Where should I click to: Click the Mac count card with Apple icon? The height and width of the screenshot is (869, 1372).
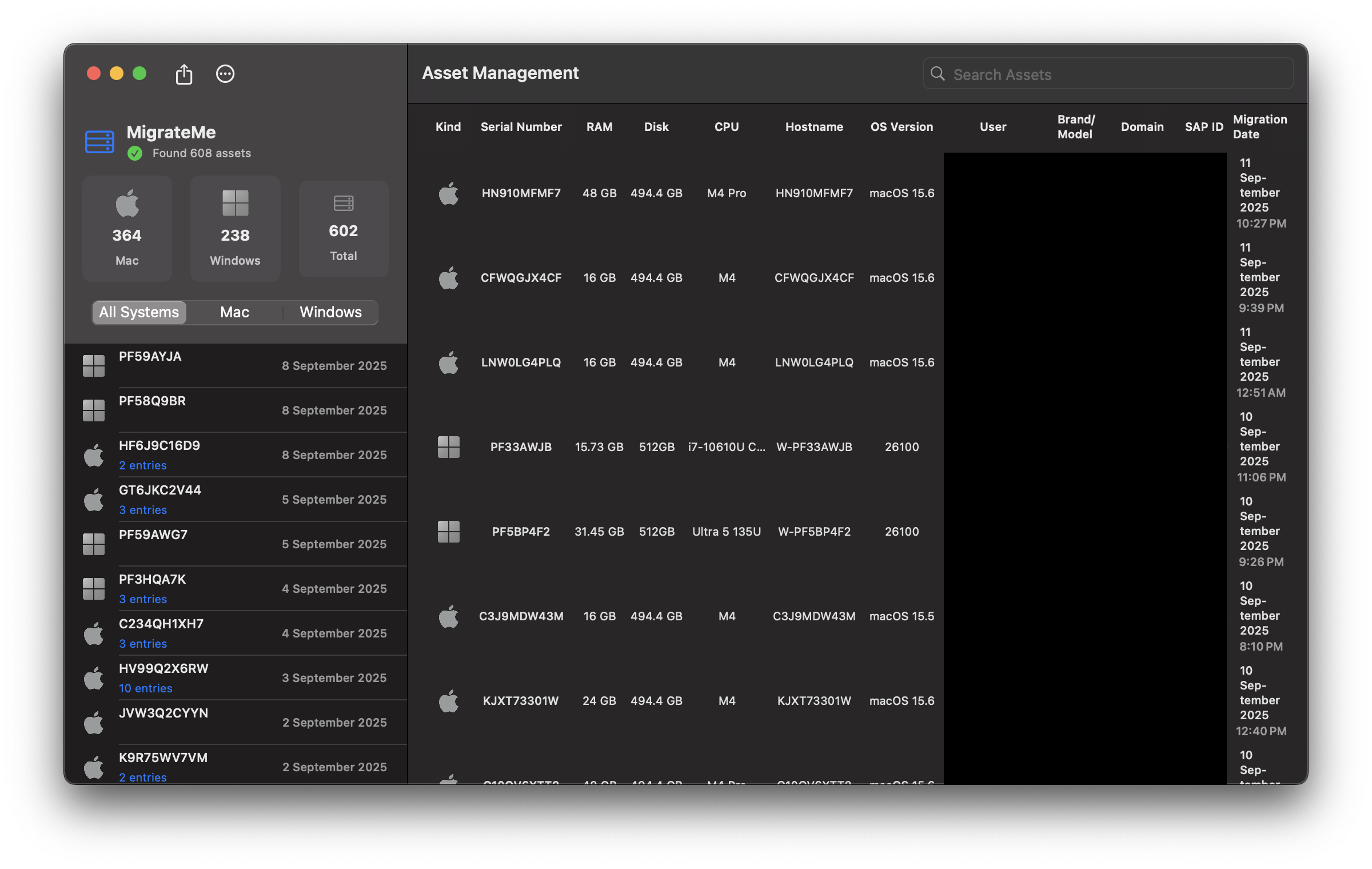(x=127, y=228)
